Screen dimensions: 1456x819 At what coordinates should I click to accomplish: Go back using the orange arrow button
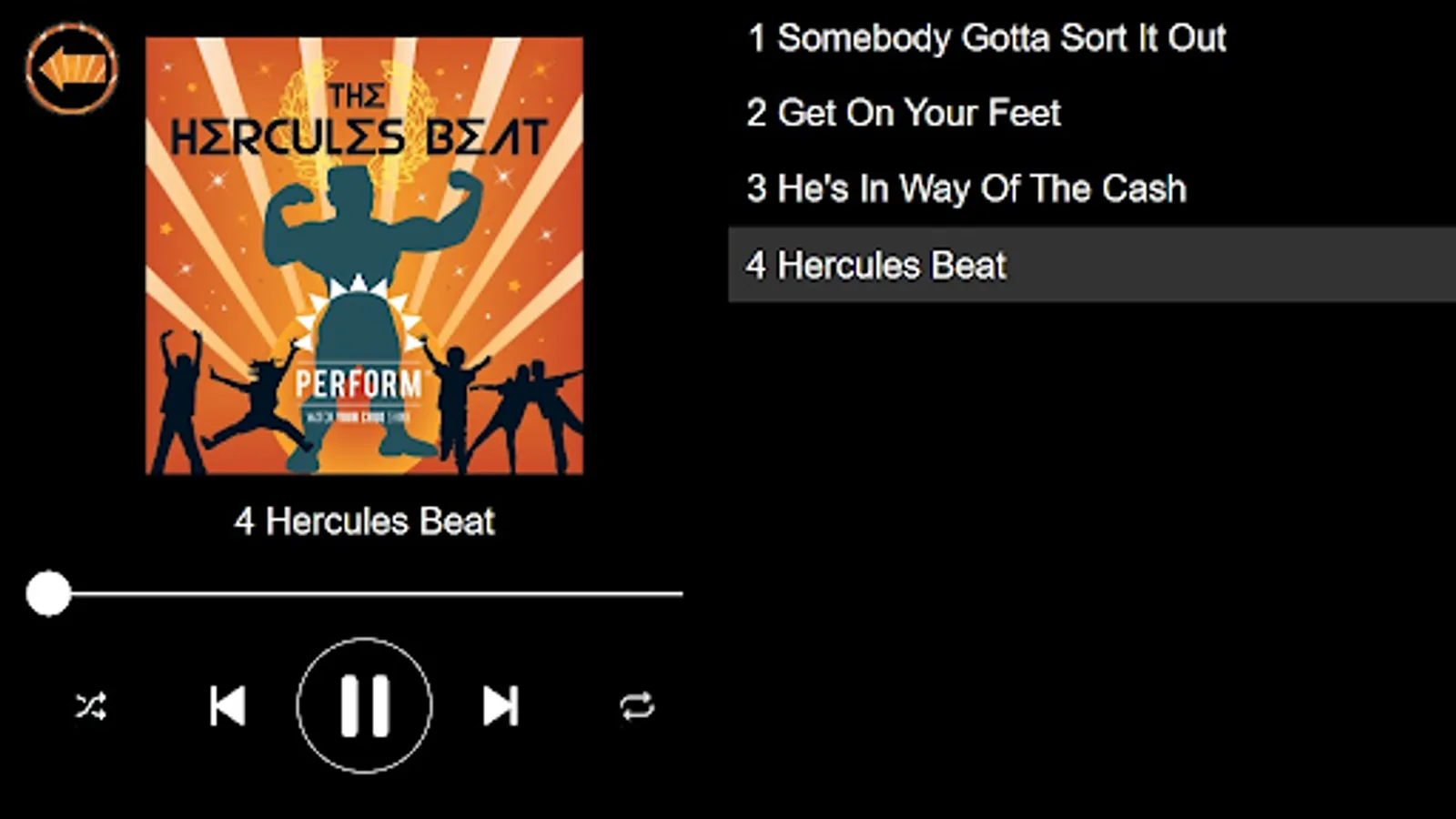click(x=72, y=68)
